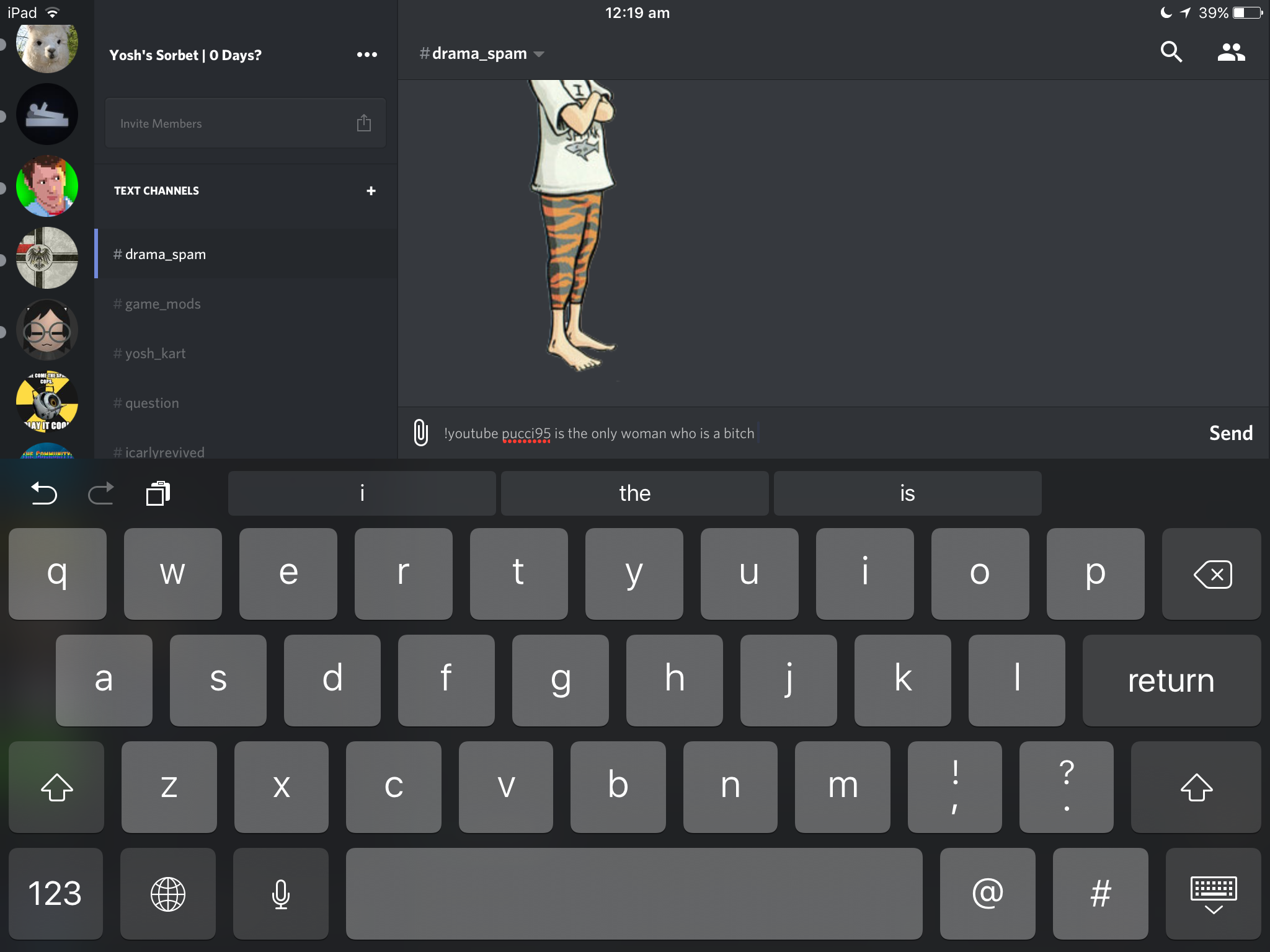Choose the "the" word suggestion
Image resolution: width=1270 pixels, height=952 pixels.
[634, 493]
